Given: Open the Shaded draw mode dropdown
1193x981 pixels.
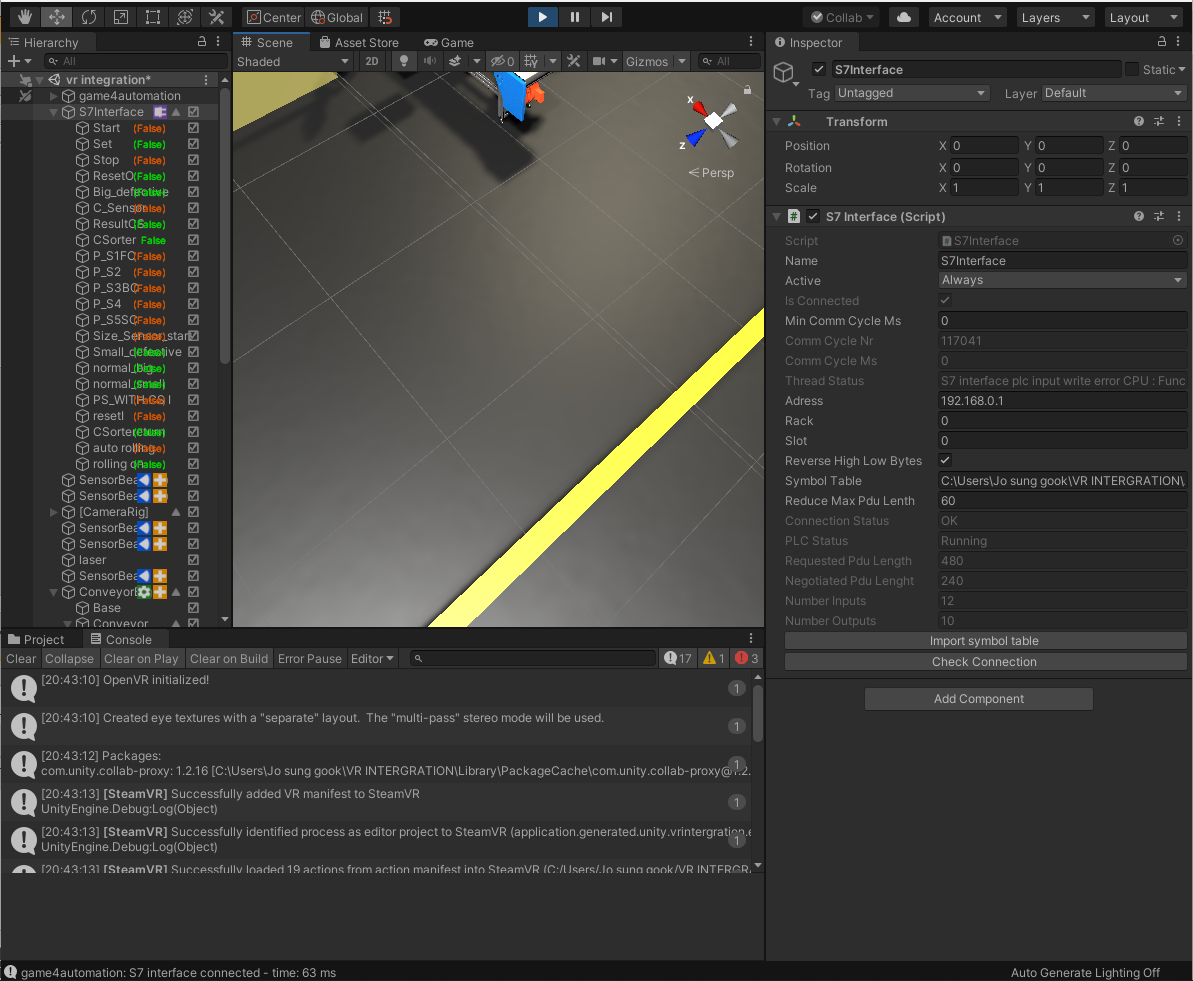Looking at the screenshot, I should (293, 61).
